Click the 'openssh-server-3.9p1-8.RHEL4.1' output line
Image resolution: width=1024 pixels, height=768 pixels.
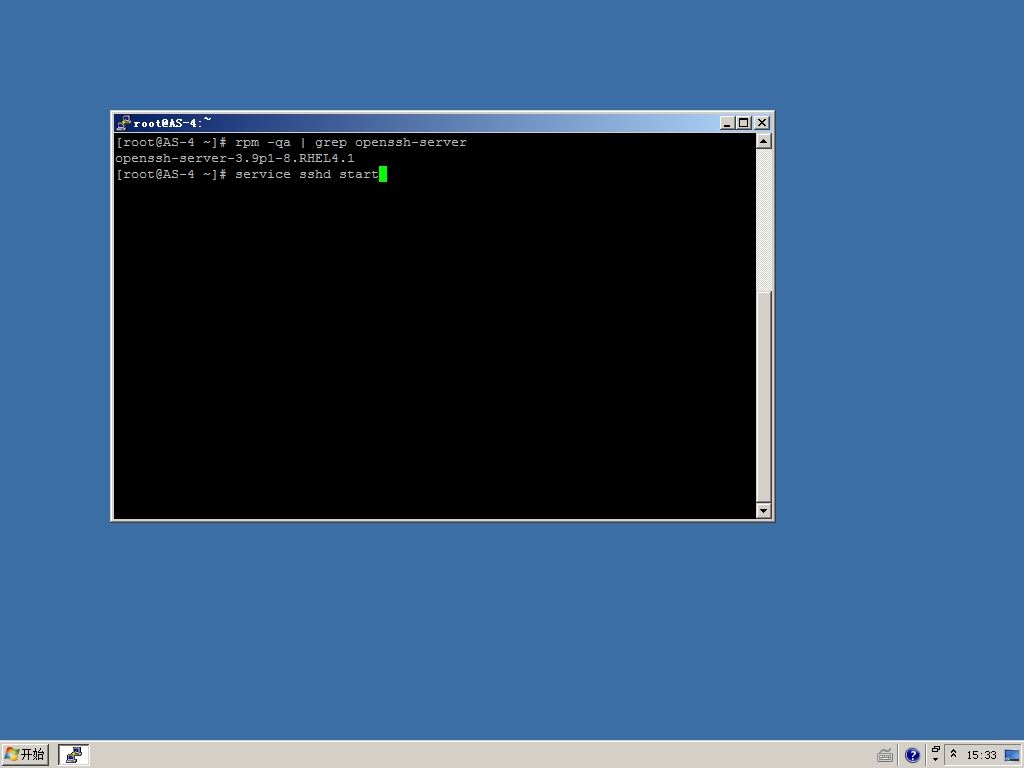pos(234,158)
